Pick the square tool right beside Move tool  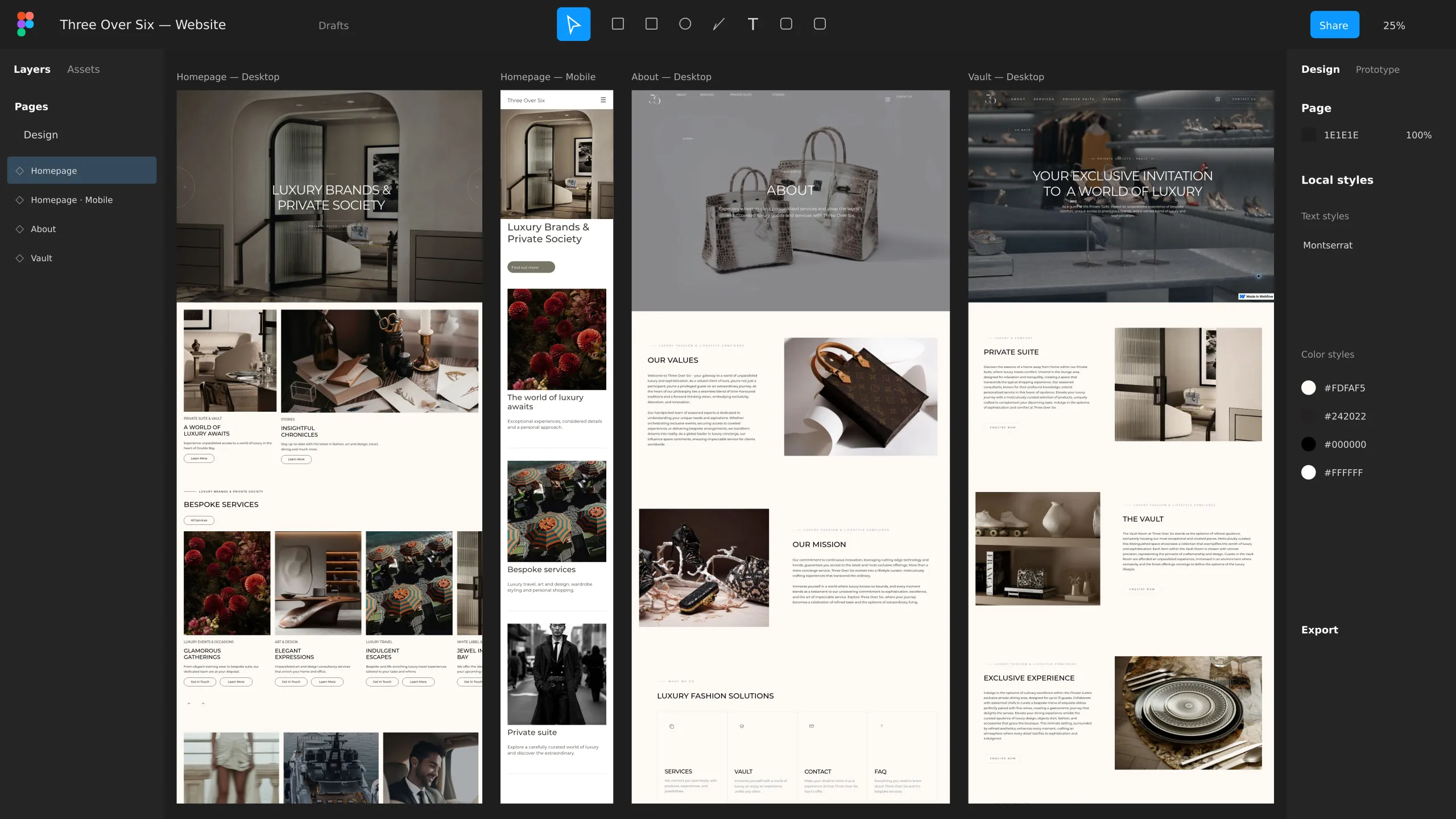click(x=618, y=24)
